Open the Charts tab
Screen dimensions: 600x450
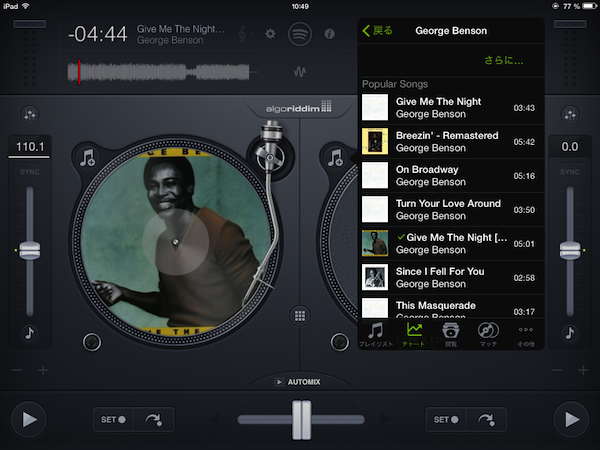(414, 334)
